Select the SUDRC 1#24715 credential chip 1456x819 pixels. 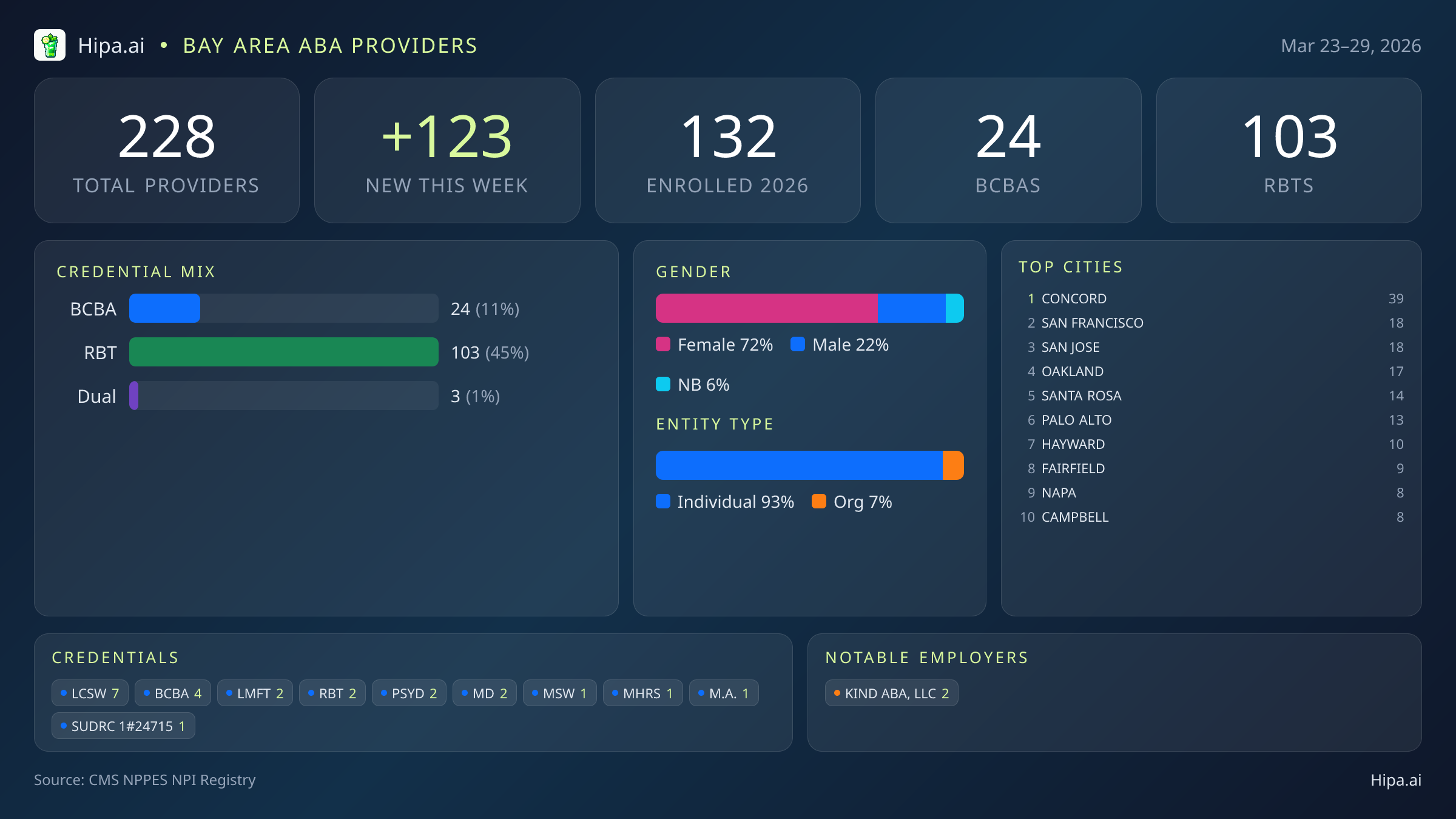[x=123, y=726]
